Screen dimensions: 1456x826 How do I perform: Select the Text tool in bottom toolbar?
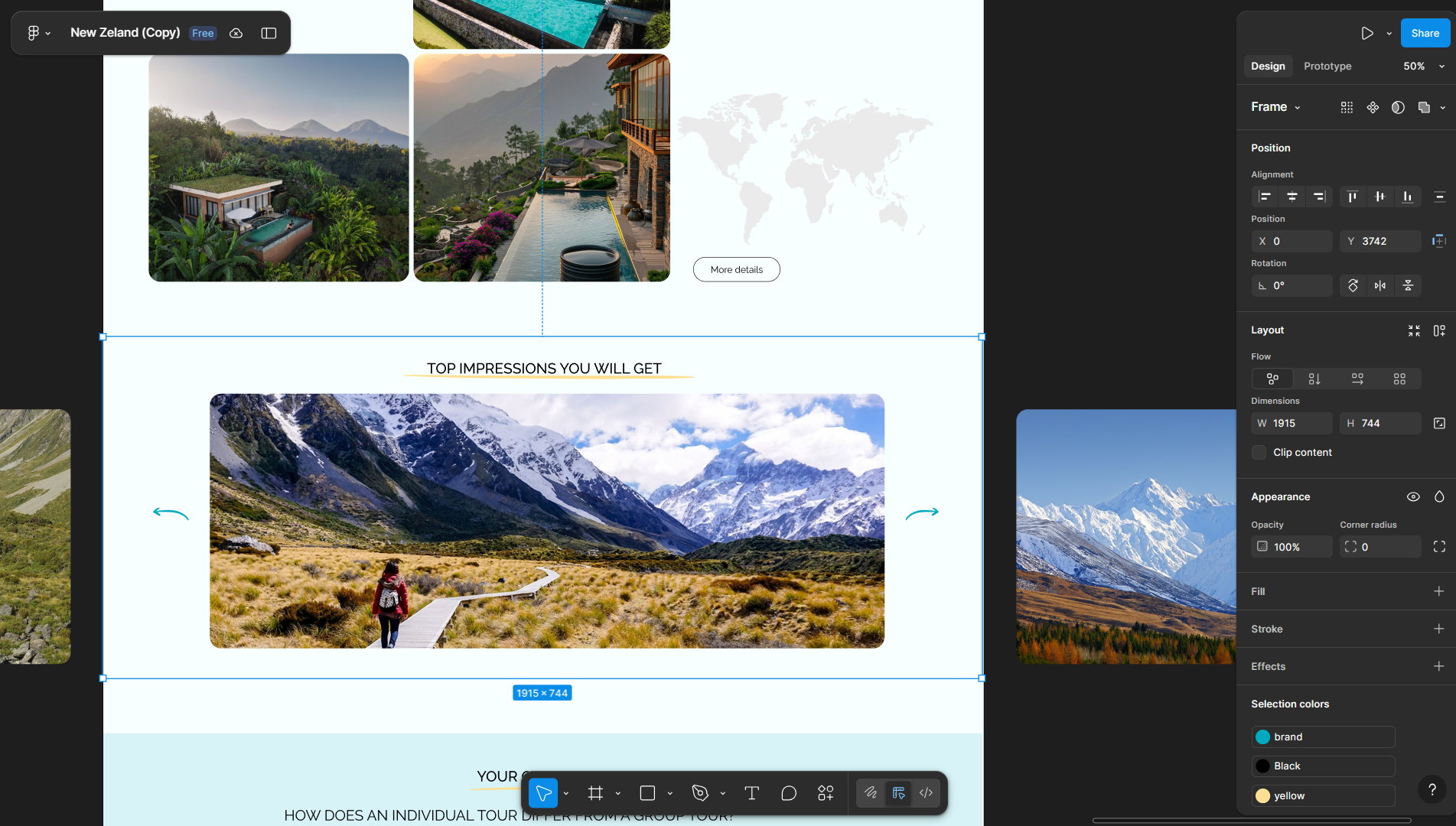pyautogui.click(x=751, y=793)
